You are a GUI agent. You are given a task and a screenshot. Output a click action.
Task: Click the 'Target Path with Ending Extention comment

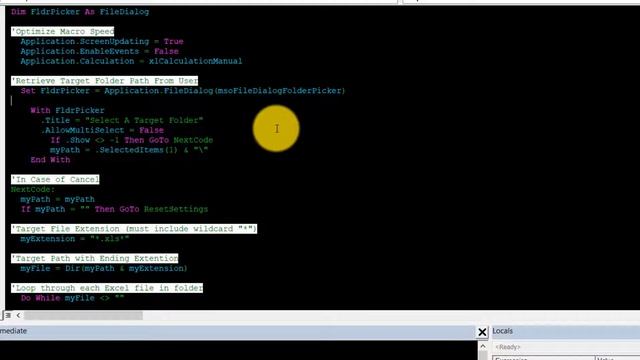pos(95,258)
